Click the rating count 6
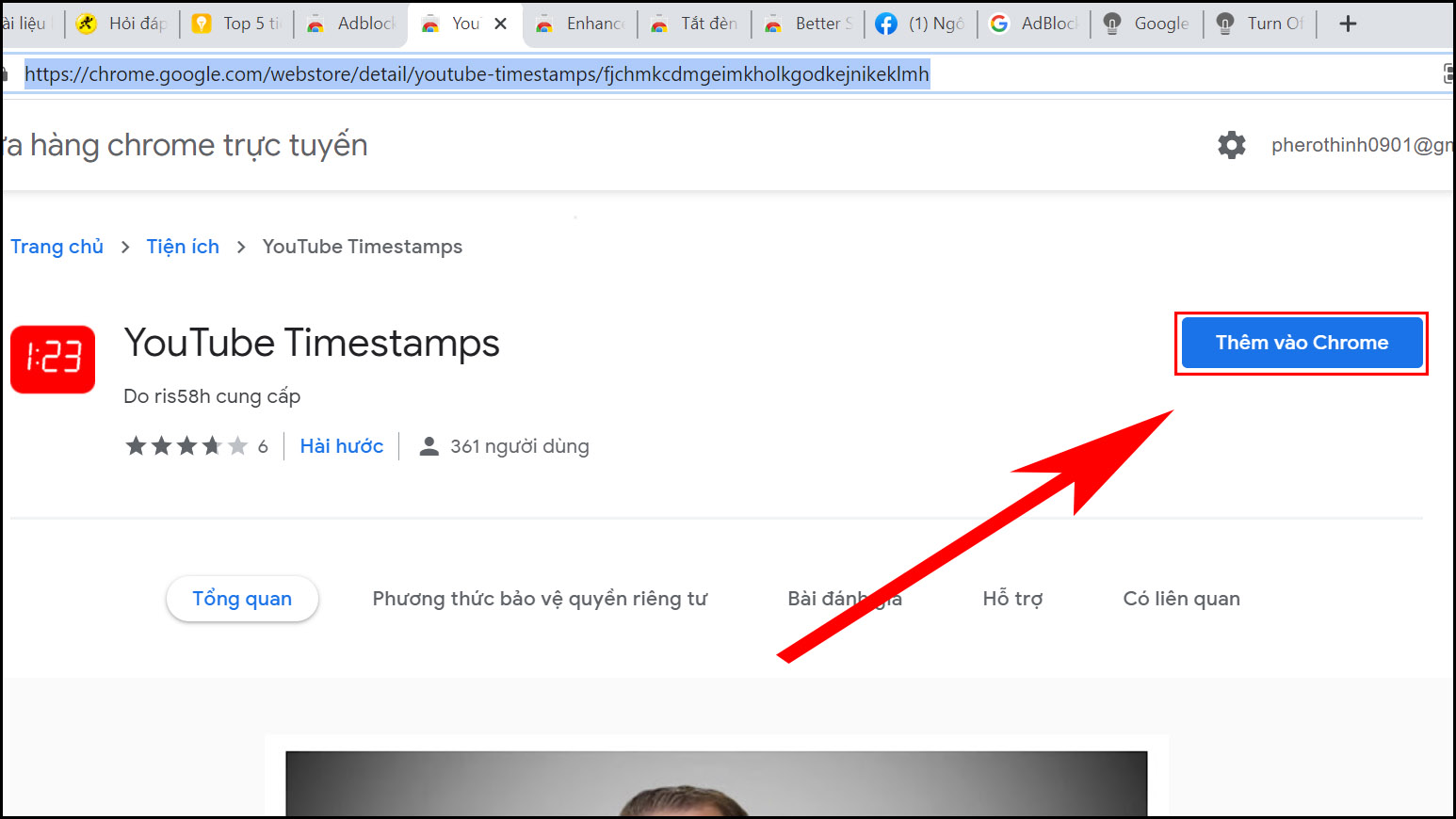This screenshot has width=1456, height=819. (x=263, y=446)
